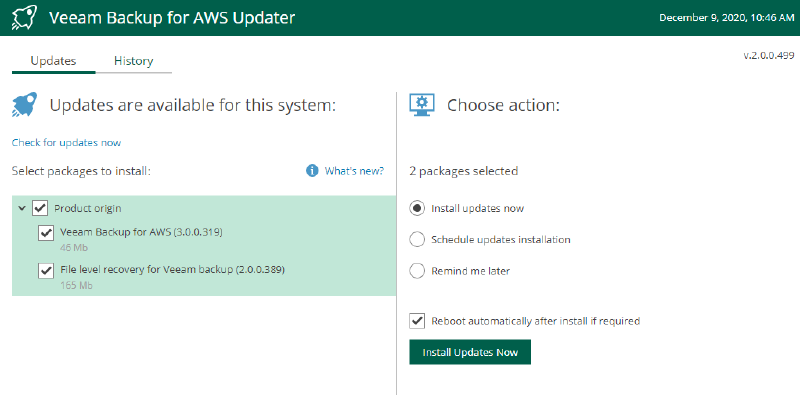
Task: Select Schedule updates installation option
Action: [x=417, y=239]
